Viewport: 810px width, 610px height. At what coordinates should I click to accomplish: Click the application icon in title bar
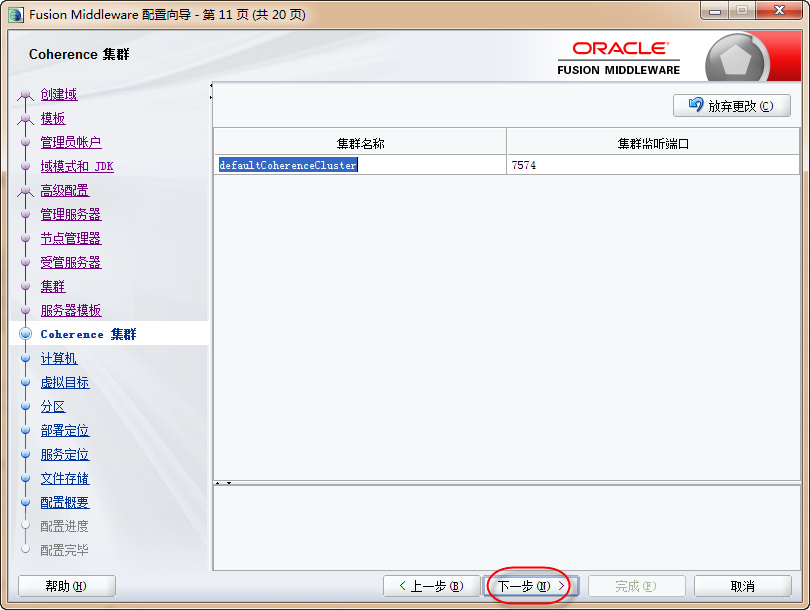(16, 14)
